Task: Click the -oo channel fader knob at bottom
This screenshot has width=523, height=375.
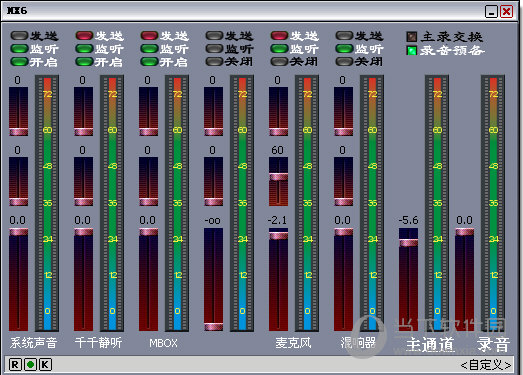Action: (x=213, y=327)
